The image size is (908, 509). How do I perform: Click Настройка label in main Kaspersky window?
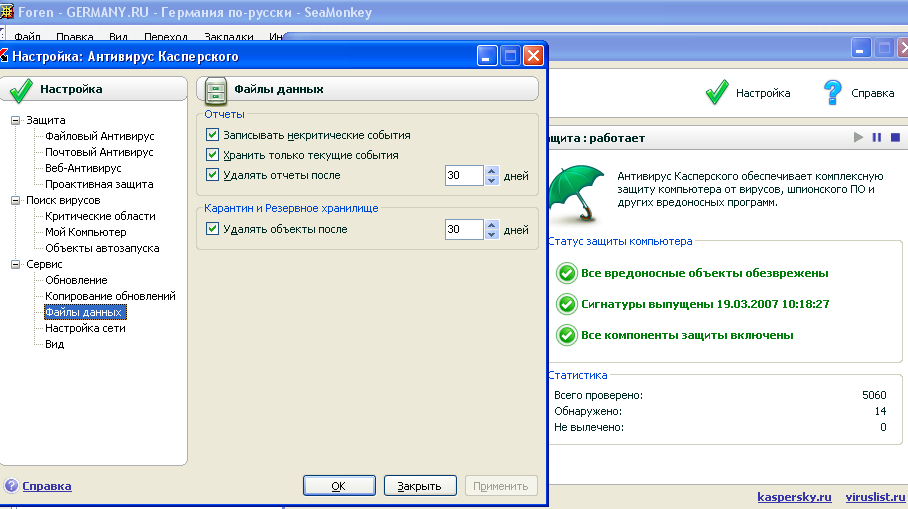[763, 93]
